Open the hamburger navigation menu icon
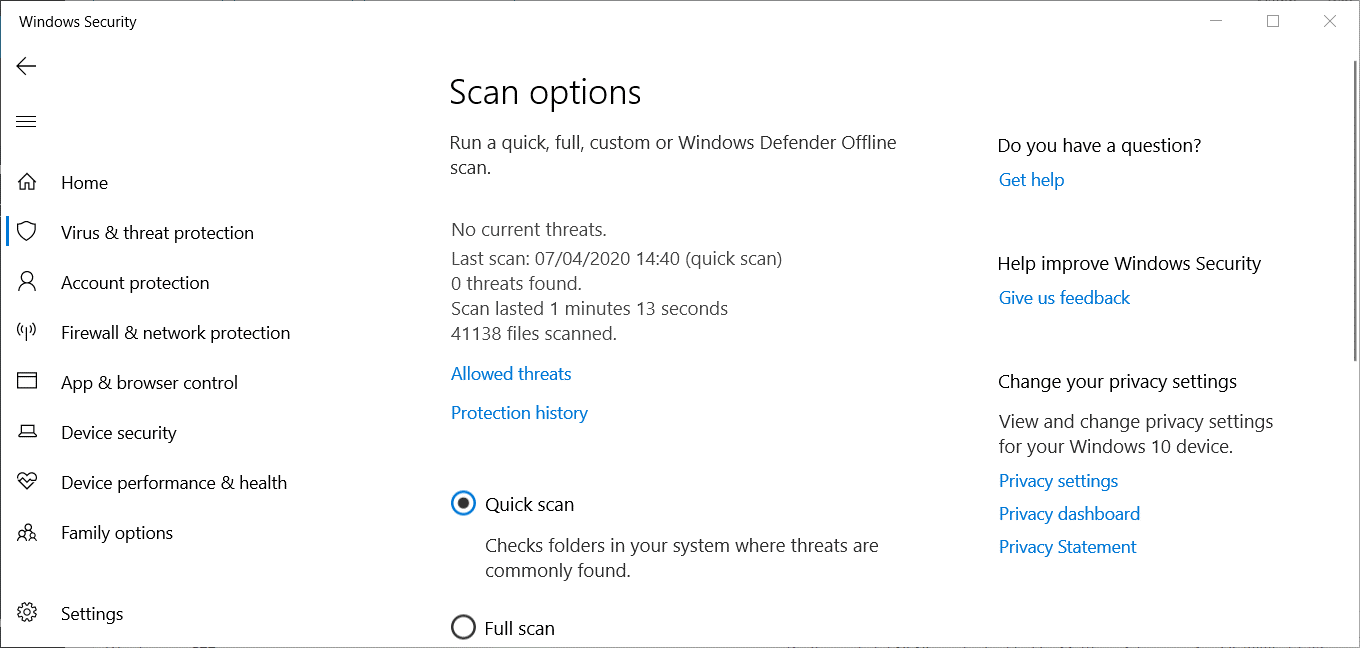This screenshot has width=1360, height=648. coord(26,122)
